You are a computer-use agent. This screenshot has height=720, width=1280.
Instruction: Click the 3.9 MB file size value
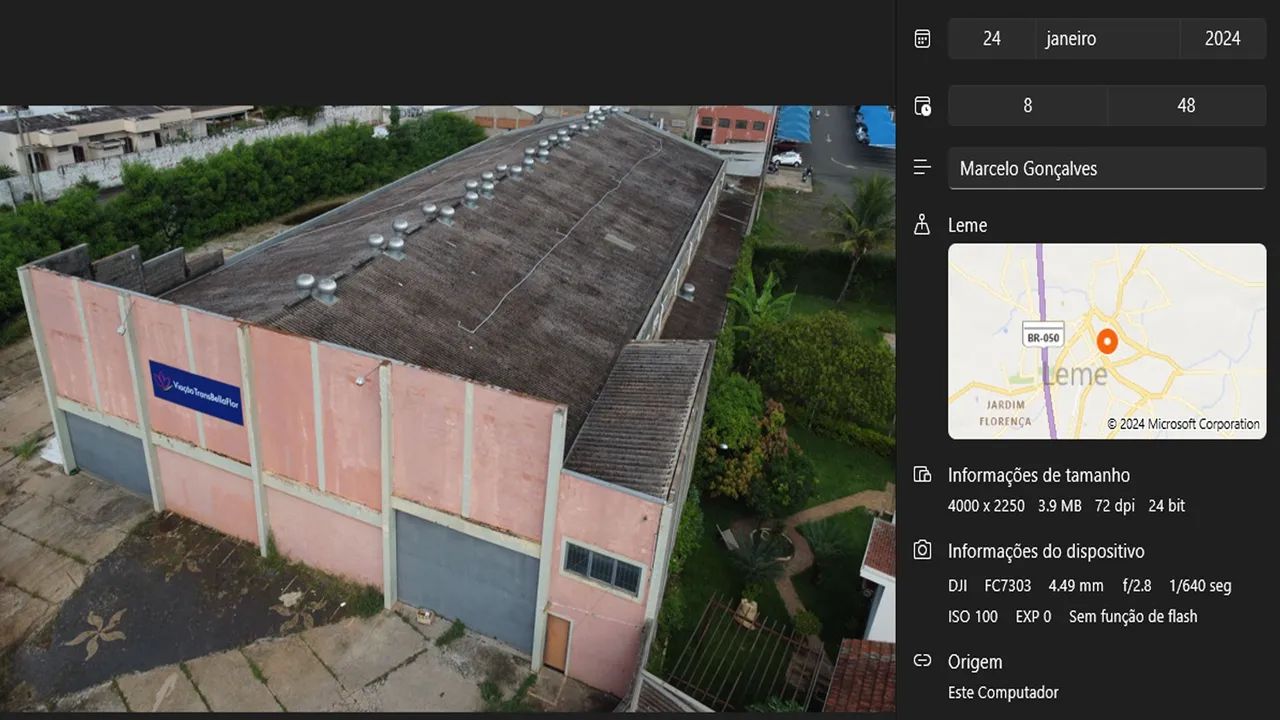pyautogui.click(x=1059, y=506)
